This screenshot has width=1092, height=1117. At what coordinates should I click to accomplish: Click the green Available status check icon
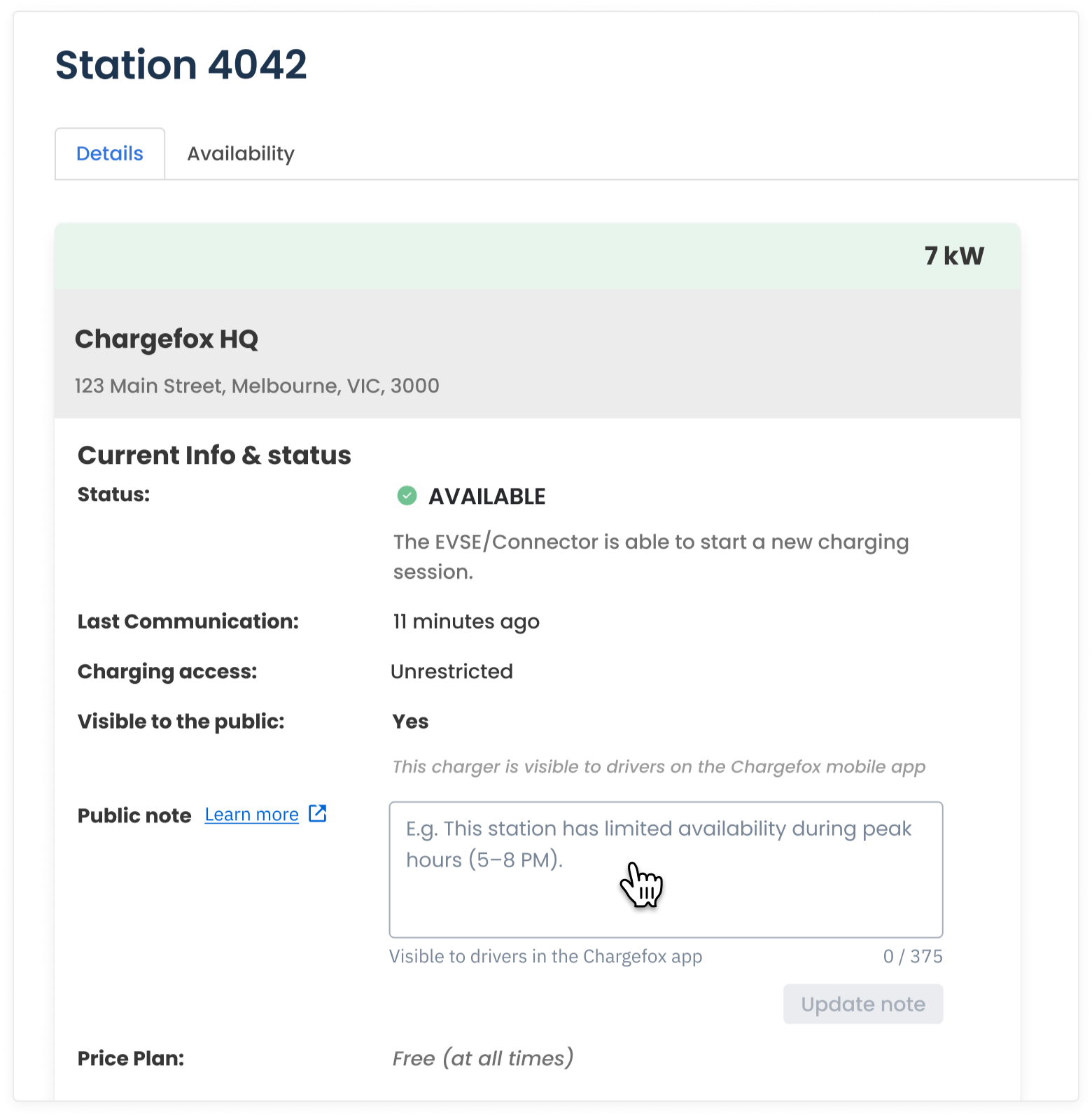click(407, 496)
